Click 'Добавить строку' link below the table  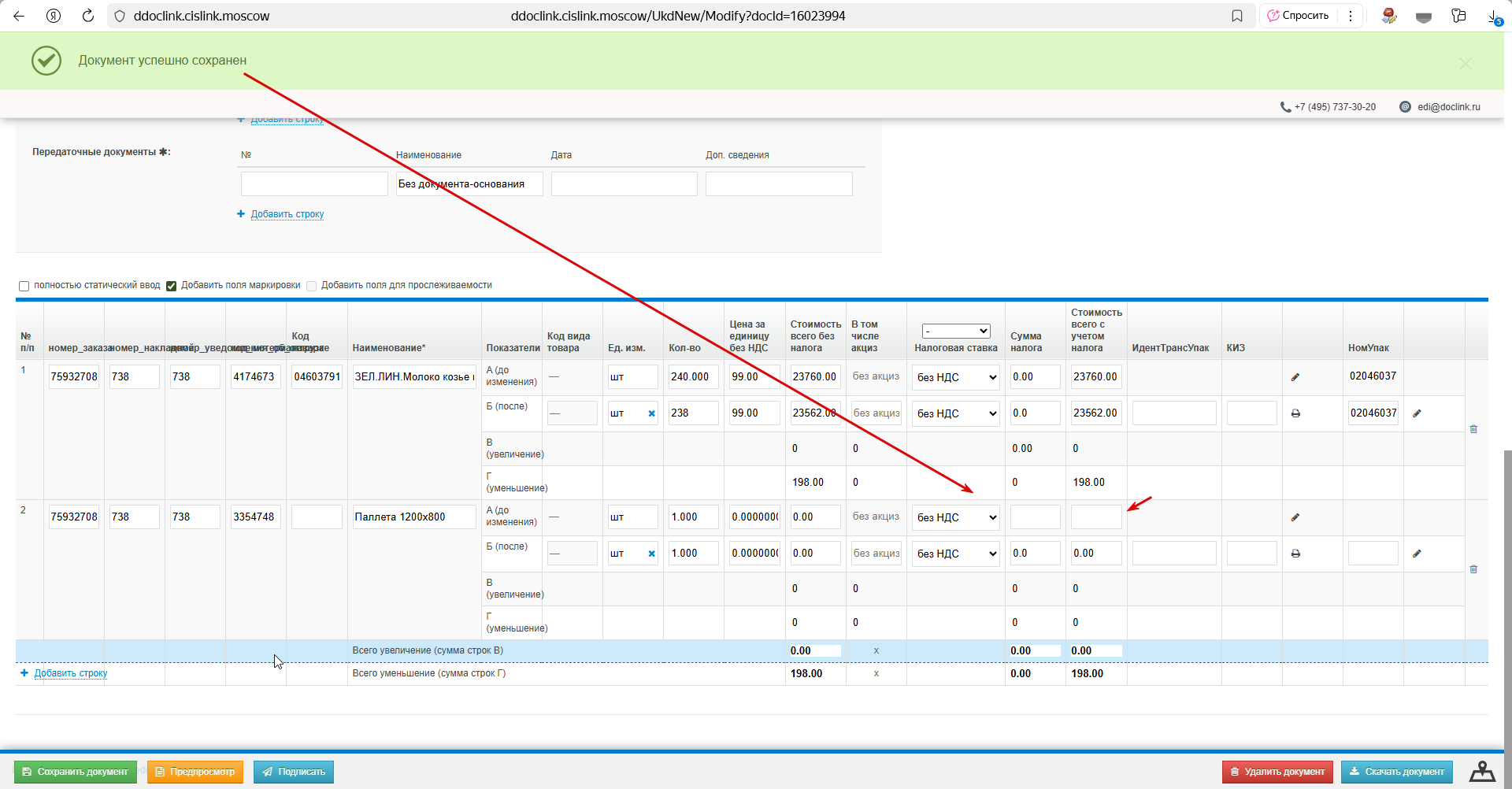(71, 673)
